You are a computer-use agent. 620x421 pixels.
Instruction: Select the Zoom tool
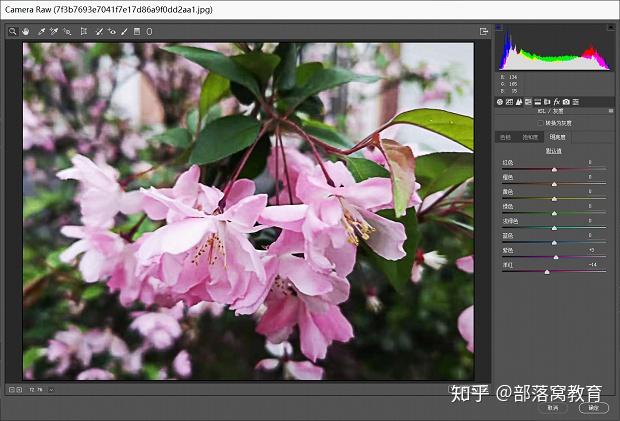[x=13, y=31]
